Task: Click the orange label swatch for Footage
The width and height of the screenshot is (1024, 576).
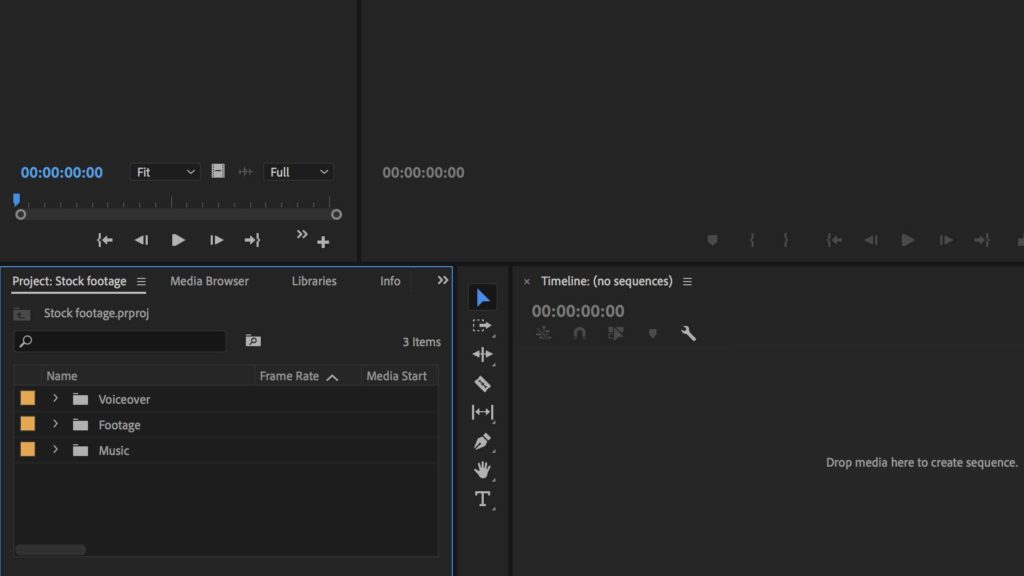Action: (28, 424)
